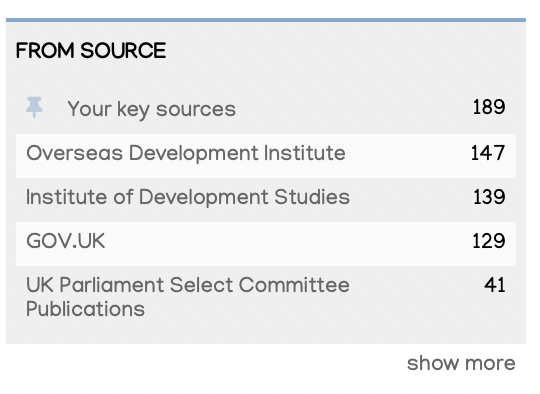Click the 189 count for key sources
Image resolution: width=540 pixels, height=394 pixels.
[489, 107]
